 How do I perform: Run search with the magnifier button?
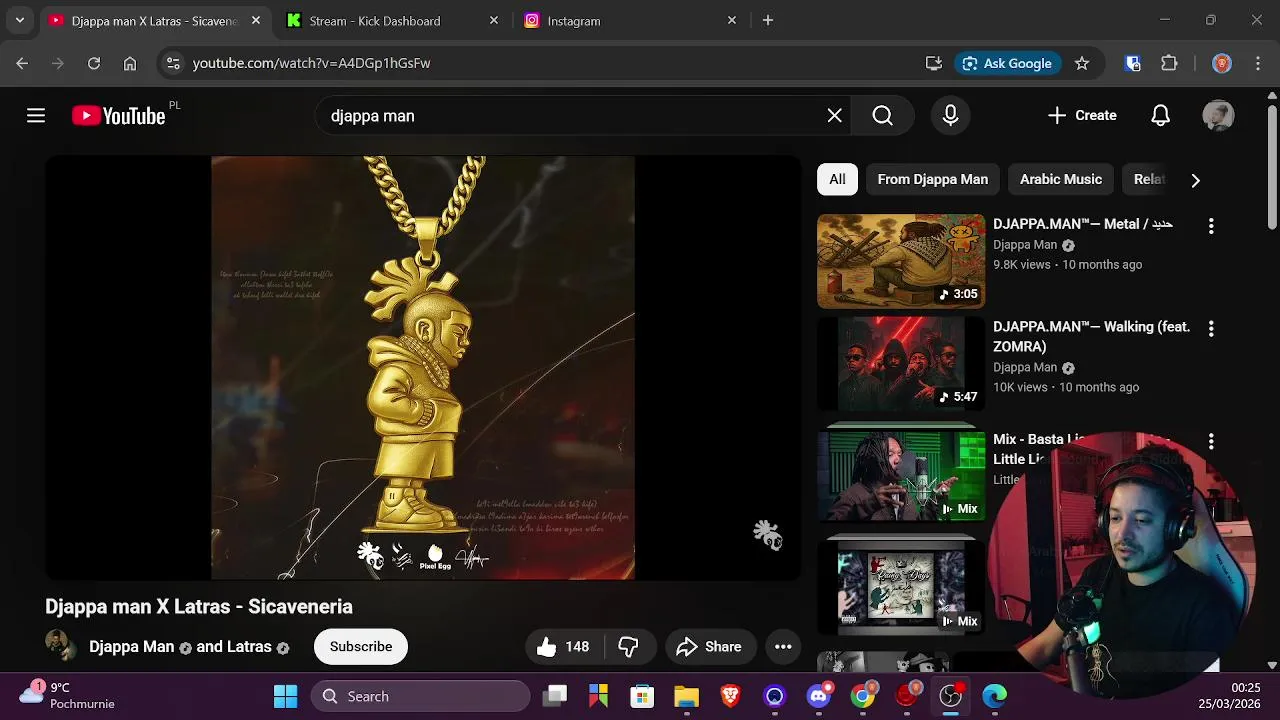[882, 116]
